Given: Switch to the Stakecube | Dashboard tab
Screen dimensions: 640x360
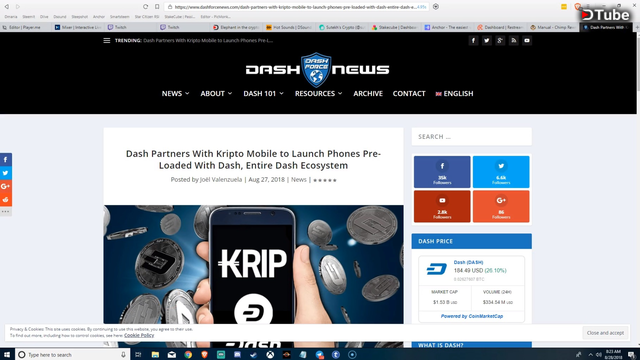Looking at the screenshot, I should 395,27.
